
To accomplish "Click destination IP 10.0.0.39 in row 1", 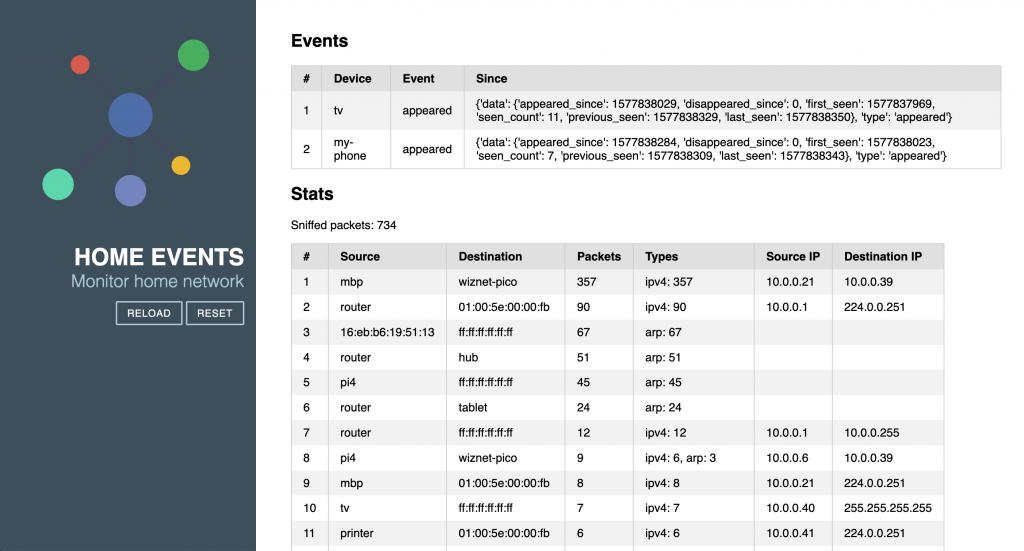I will [x=868, y=282].
